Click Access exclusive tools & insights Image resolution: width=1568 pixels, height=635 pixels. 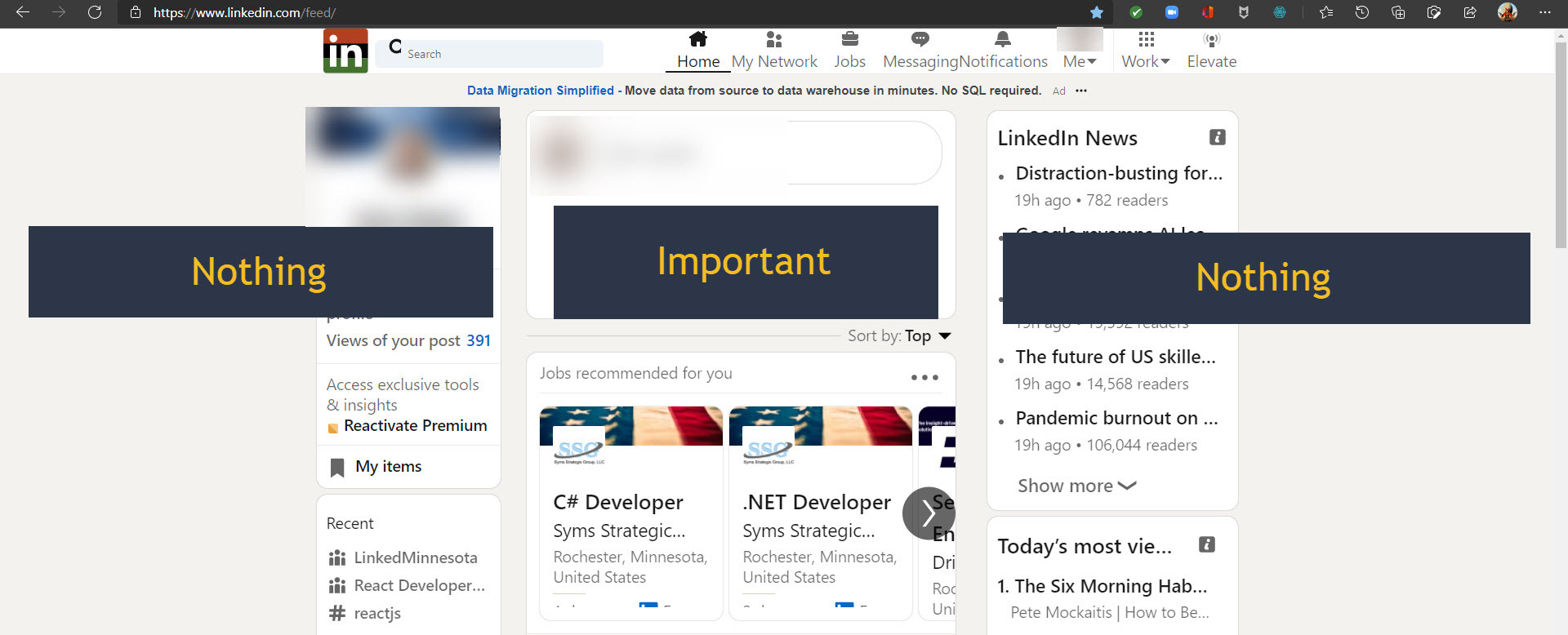pos(403,394)
